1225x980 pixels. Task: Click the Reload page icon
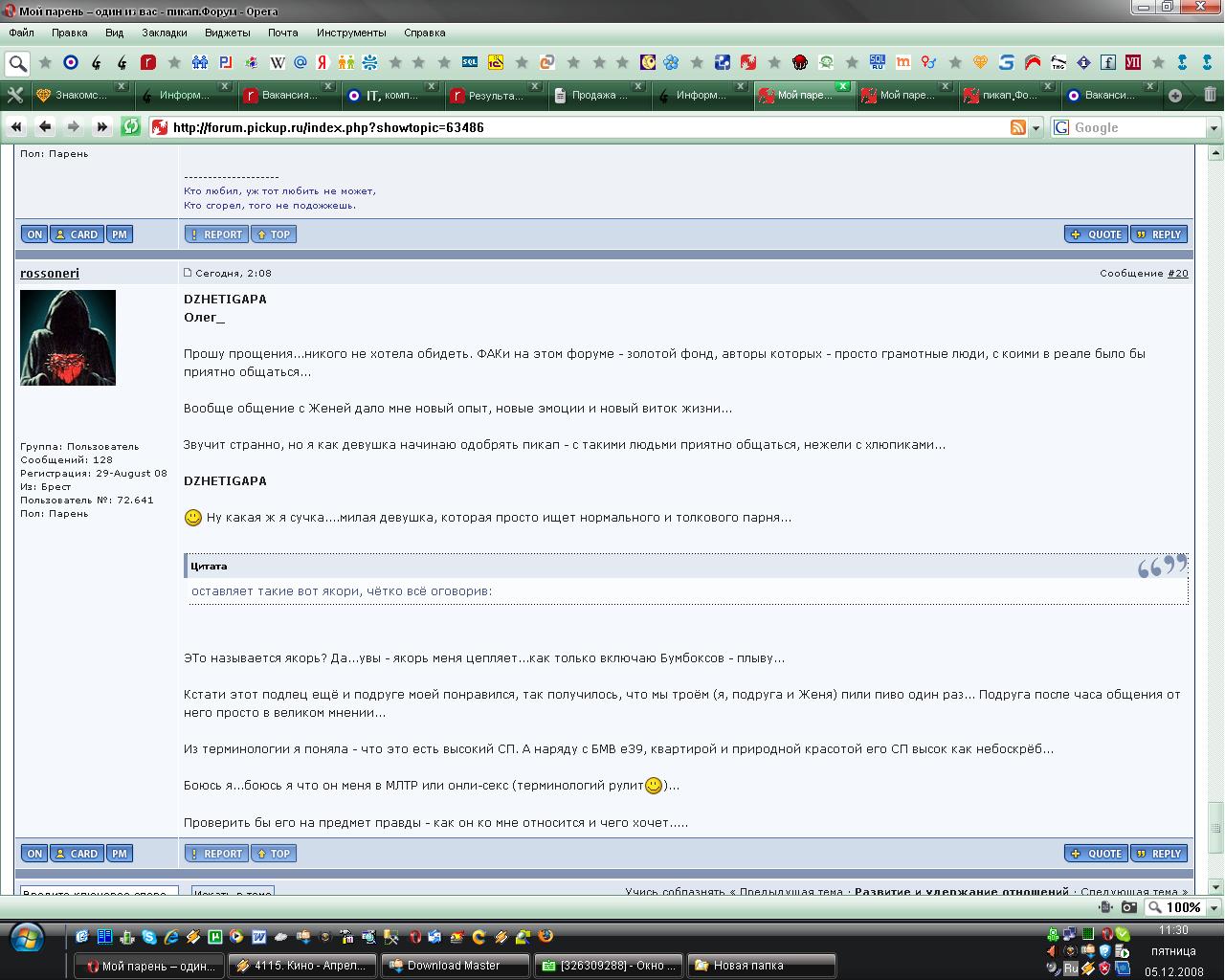pos(130,126)
